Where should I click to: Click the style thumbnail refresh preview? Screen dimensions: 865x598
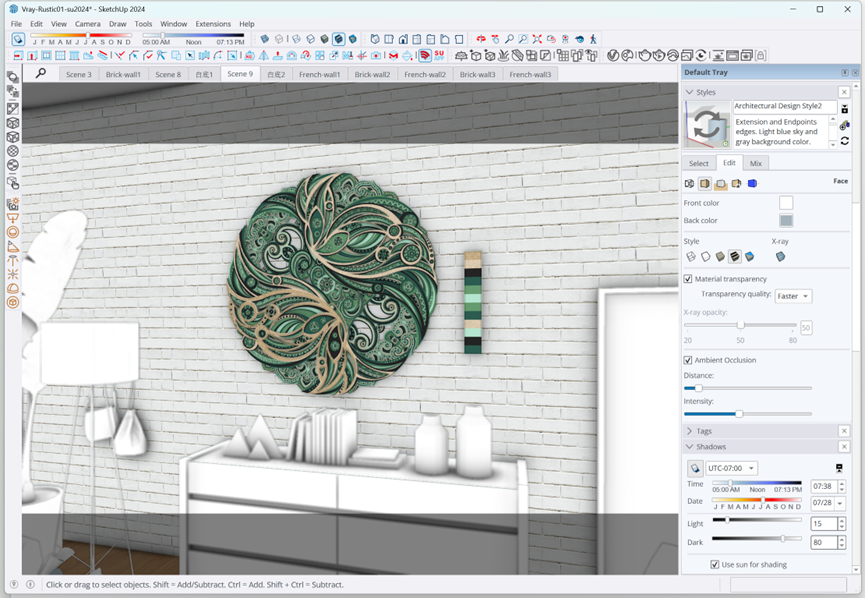click(708, 126)
